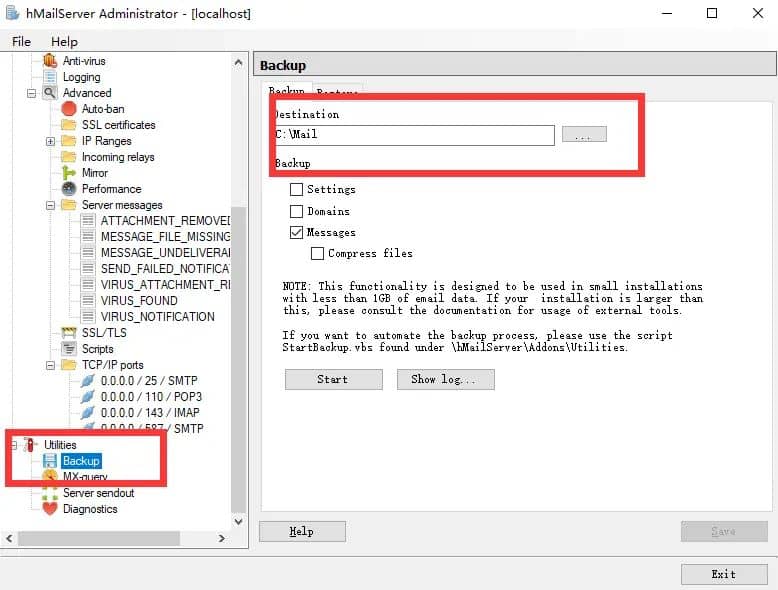Click the Diagnostics heart icon

coord(50,509)
